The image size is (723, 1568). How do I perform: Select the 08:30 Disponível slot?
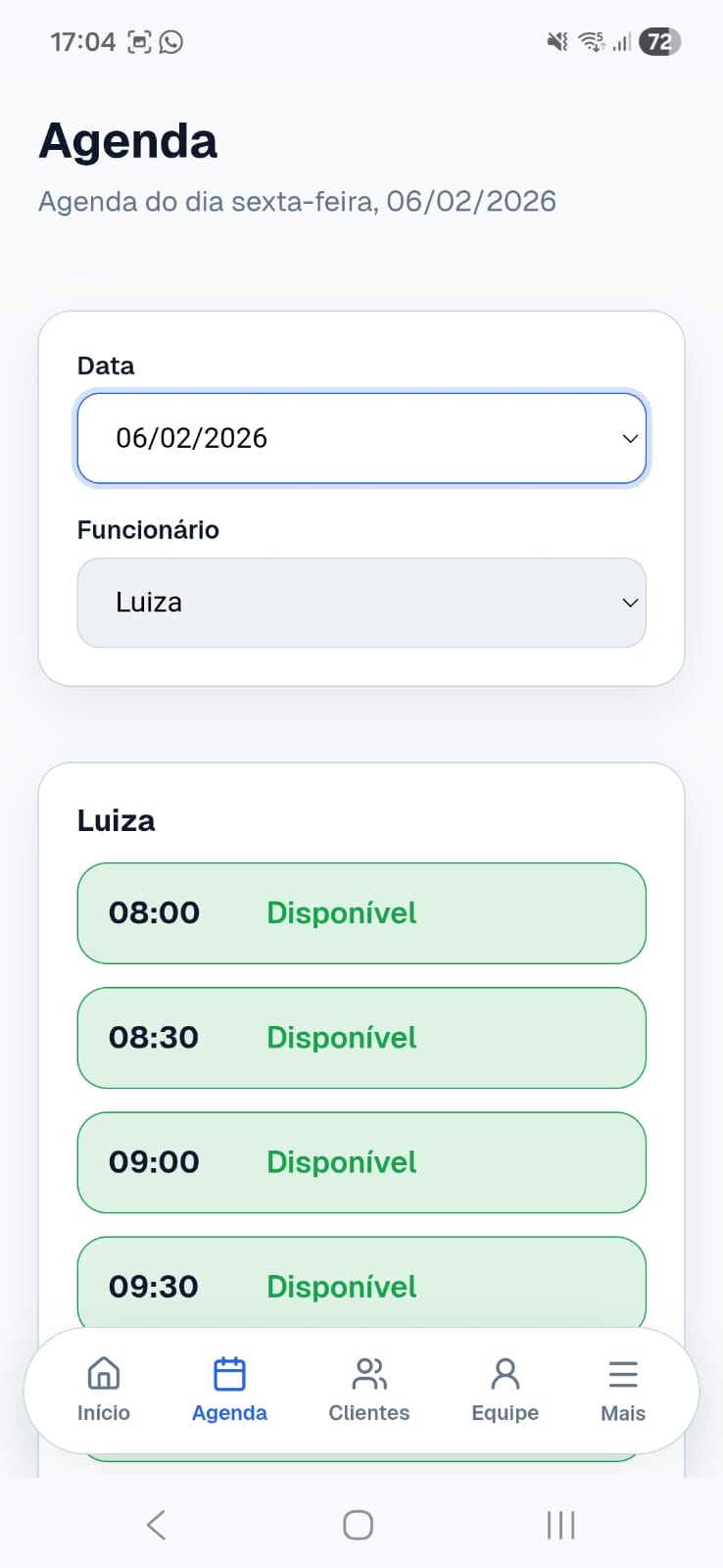[361, 1038]
